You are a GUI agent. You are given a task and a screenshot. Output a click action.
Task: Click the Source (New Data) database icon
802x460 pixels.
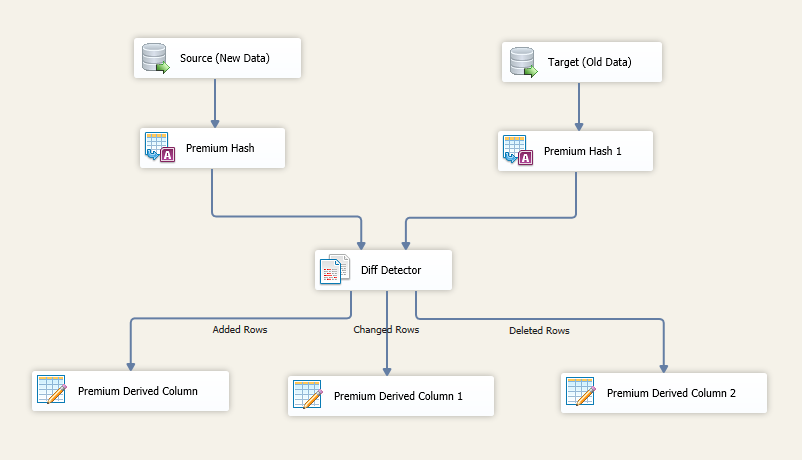156,59
